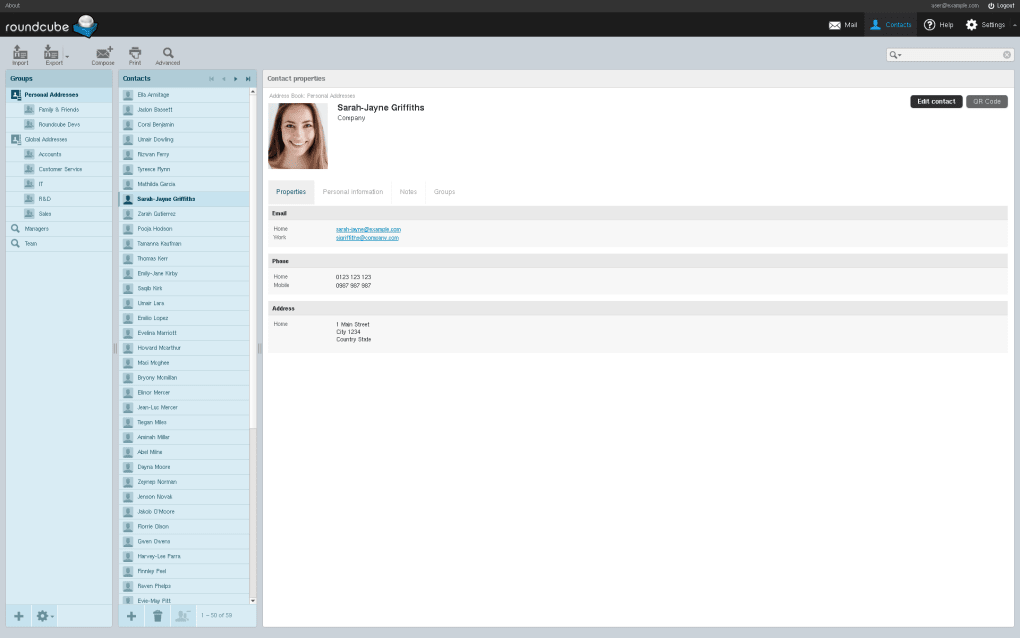Open group options gear menu

coord(45,616)
